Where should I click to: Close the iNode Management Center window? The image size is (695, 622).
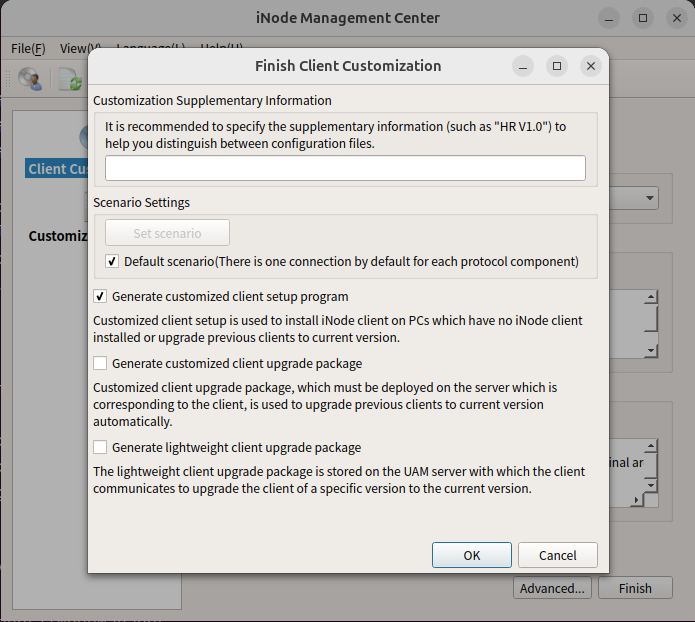(677, 18)
